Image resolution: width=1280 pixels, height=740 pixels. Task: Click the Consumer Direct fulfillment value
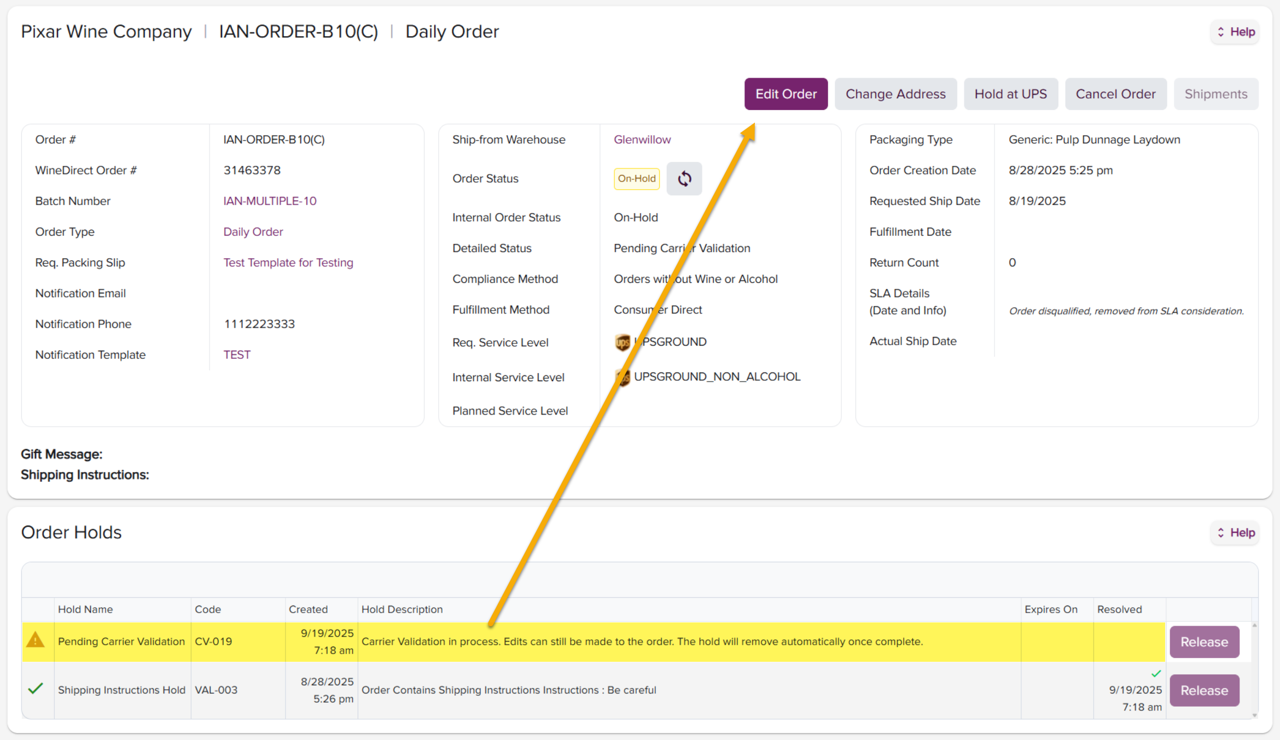[658, 310]
